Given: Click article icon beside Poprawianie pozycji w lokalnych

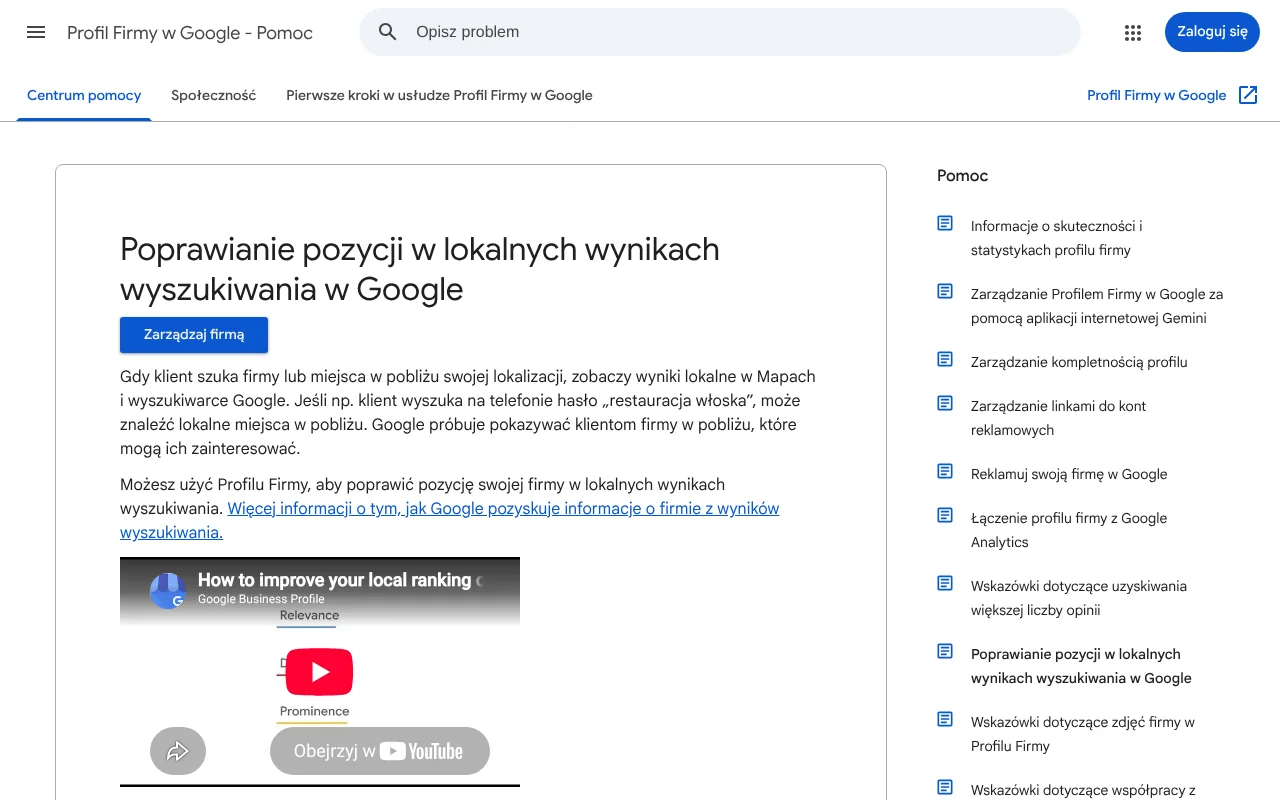Looking at the screenshot, I should [x=945, y=651].
